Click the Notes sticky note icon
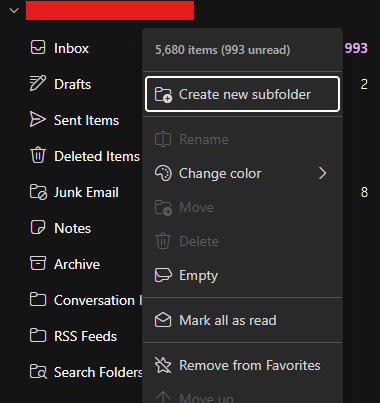 38,227
